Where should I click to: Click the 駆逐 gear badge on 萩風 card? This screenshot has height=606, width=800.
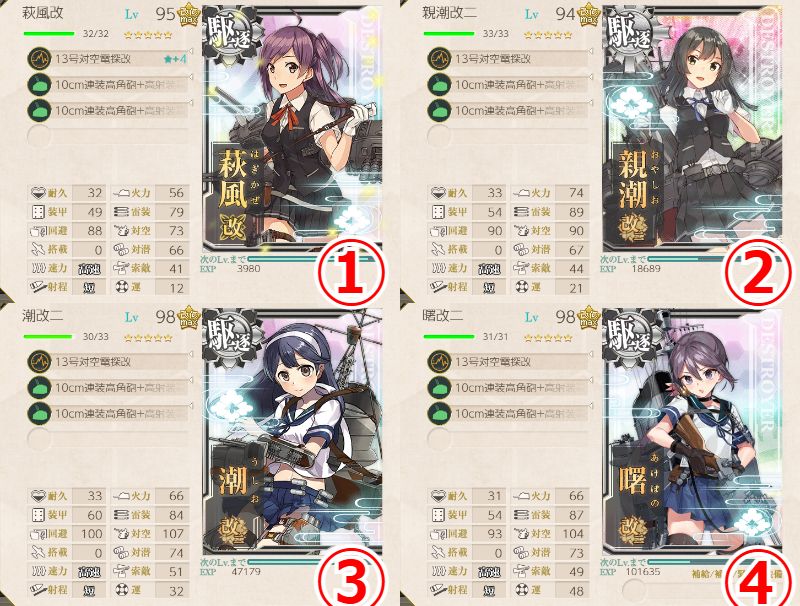coord(229,33)
